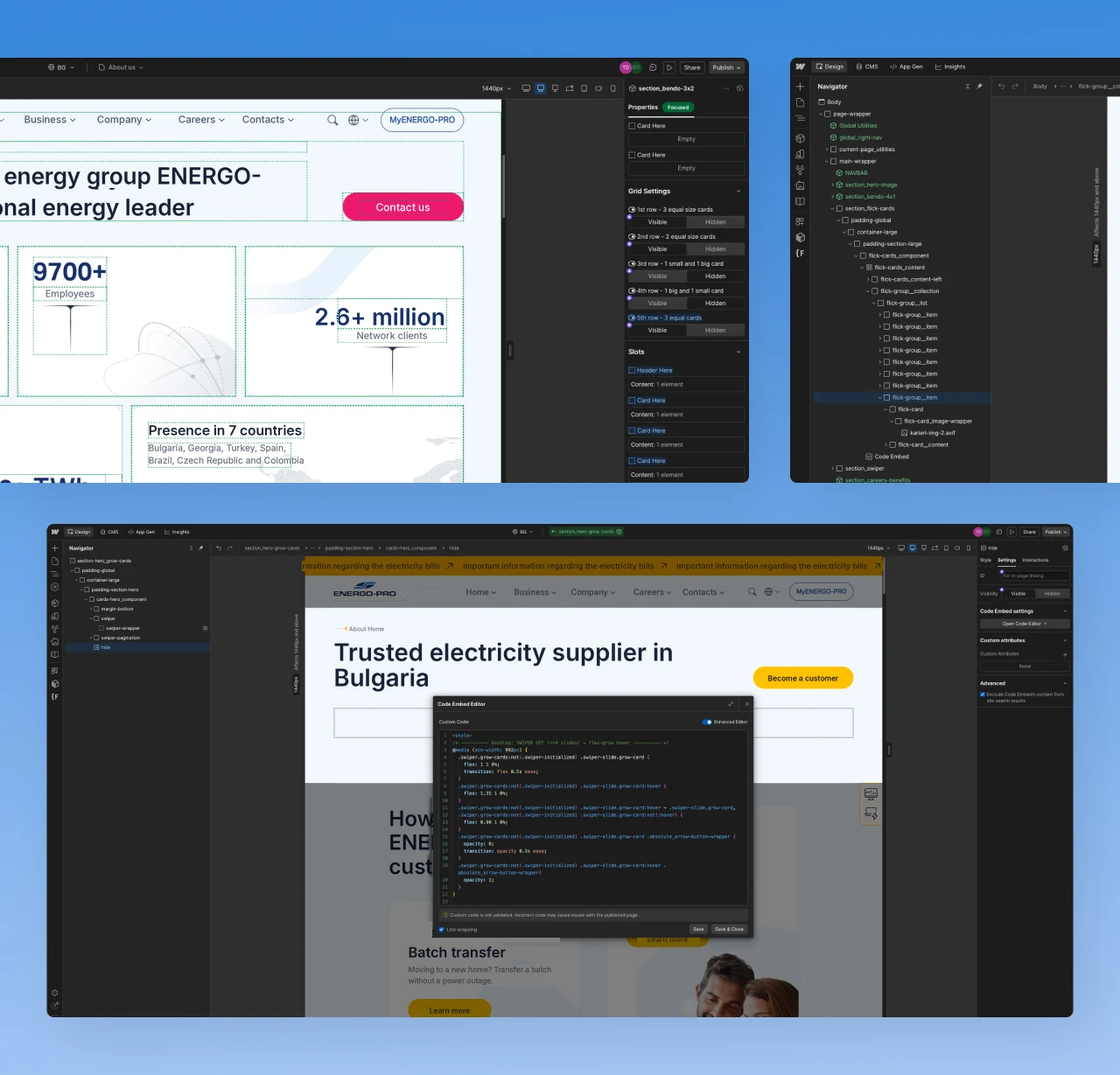Screen dimensions: 1120x1075
Task: Collapse main-wrapper in top-right Navigator
Action: coord(827,162)
